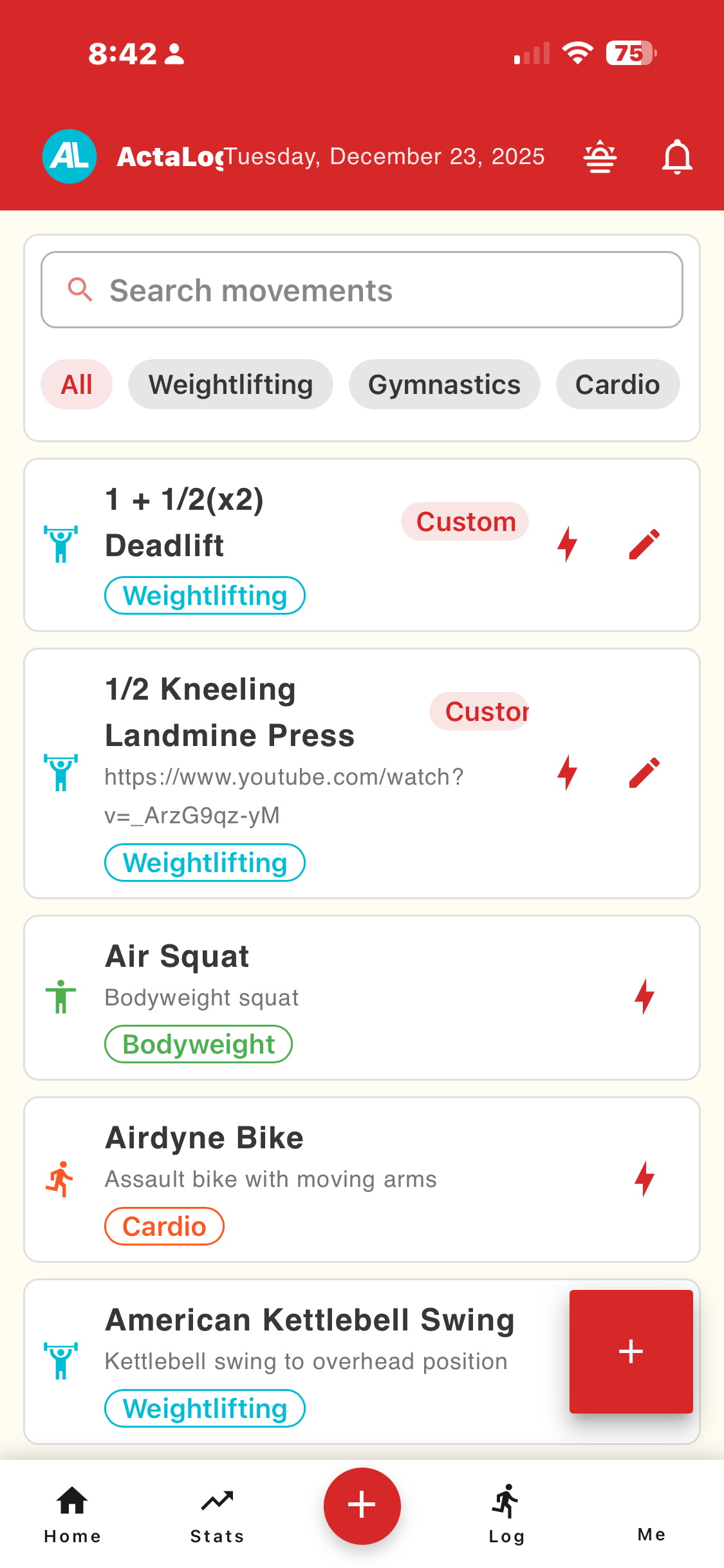The height and width of the screenshot is (1568, 724).
Task: Select the All filter chip
Action: pyautogui.click(x=77, y=384)
